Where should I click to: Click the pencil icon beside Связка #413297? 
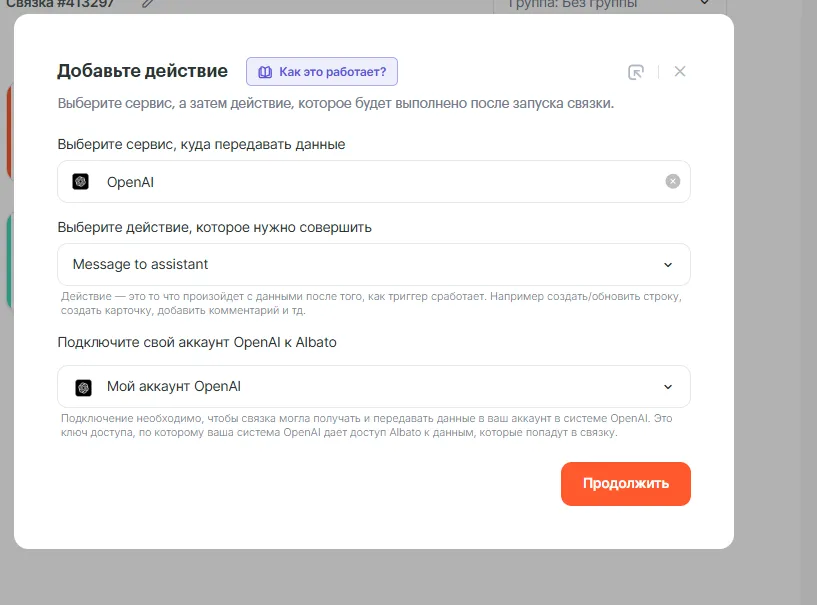(x=148, y=3)
